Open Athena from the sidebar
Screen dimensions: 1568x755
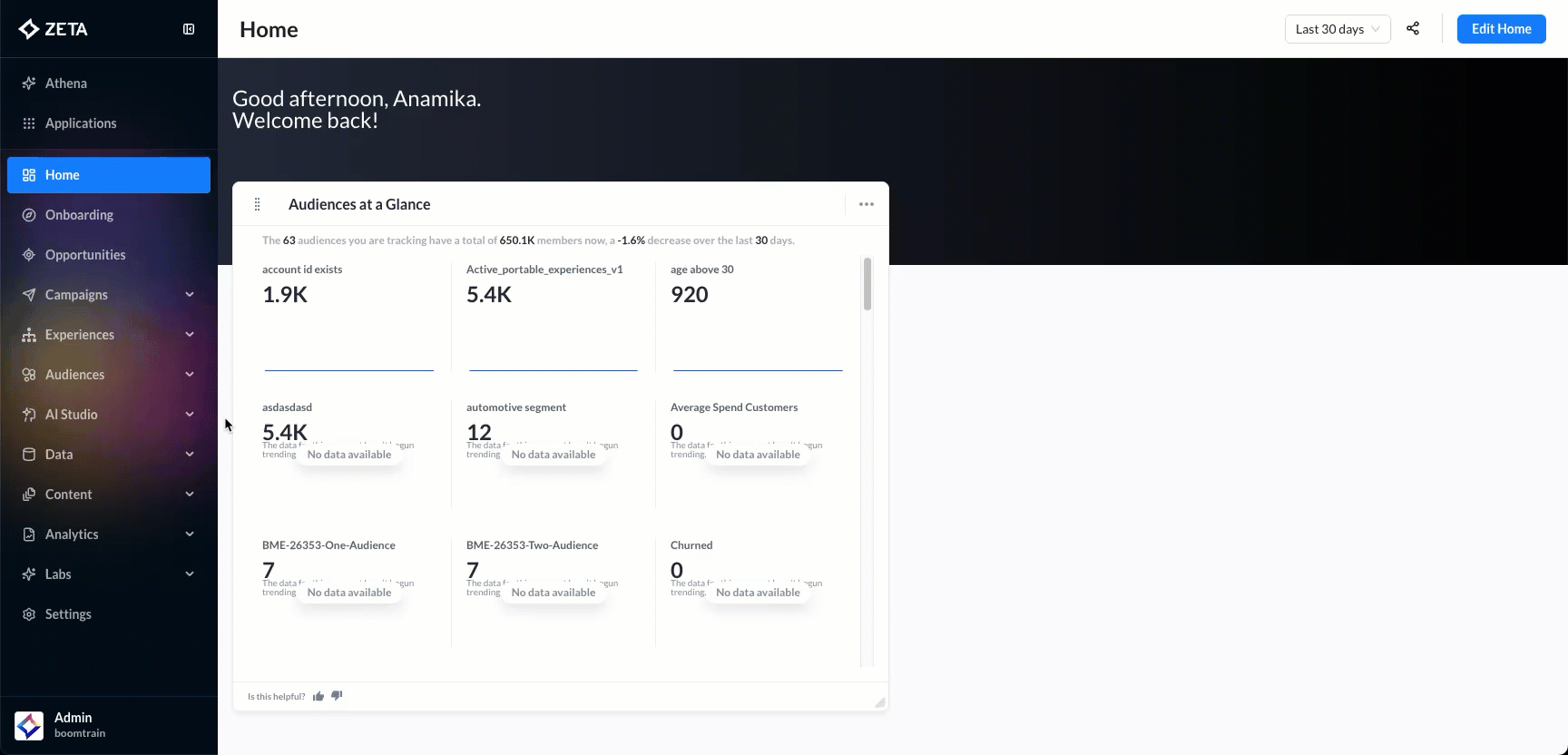[66, 83]
